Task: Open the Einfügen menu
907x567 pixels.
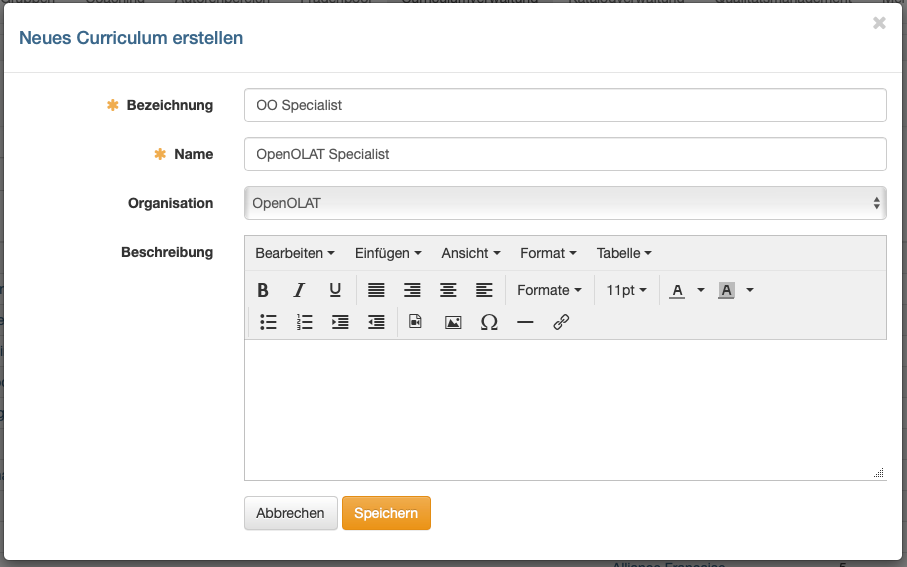Action: coord(388,253)
